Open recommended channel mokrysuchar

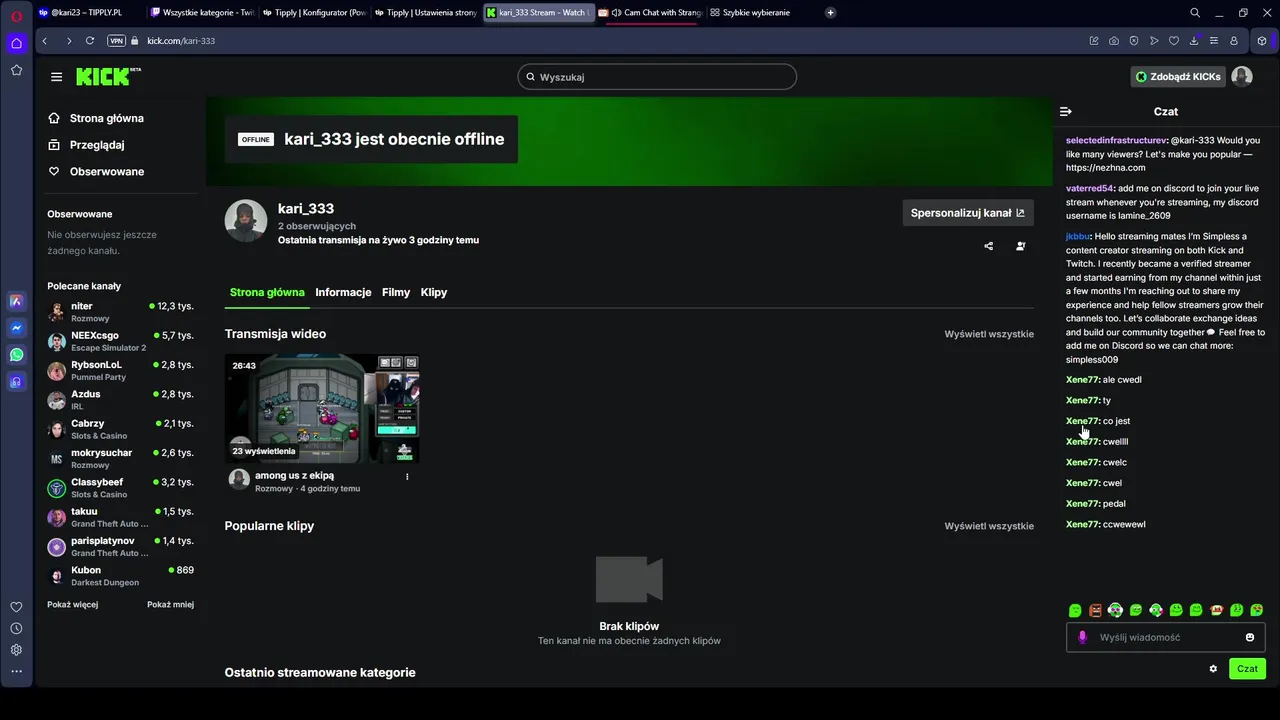120,459
